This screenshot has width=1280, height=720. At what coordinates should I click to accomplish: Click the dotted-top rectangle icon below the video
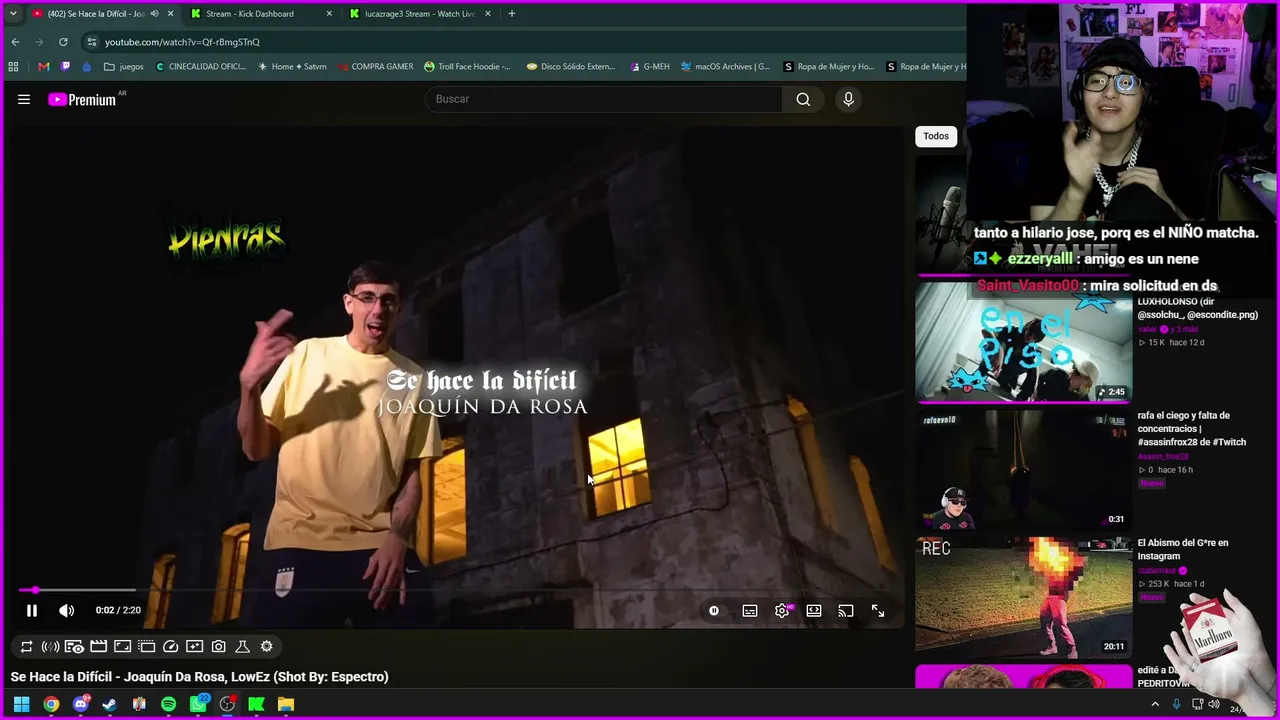(x=146, y=646)
